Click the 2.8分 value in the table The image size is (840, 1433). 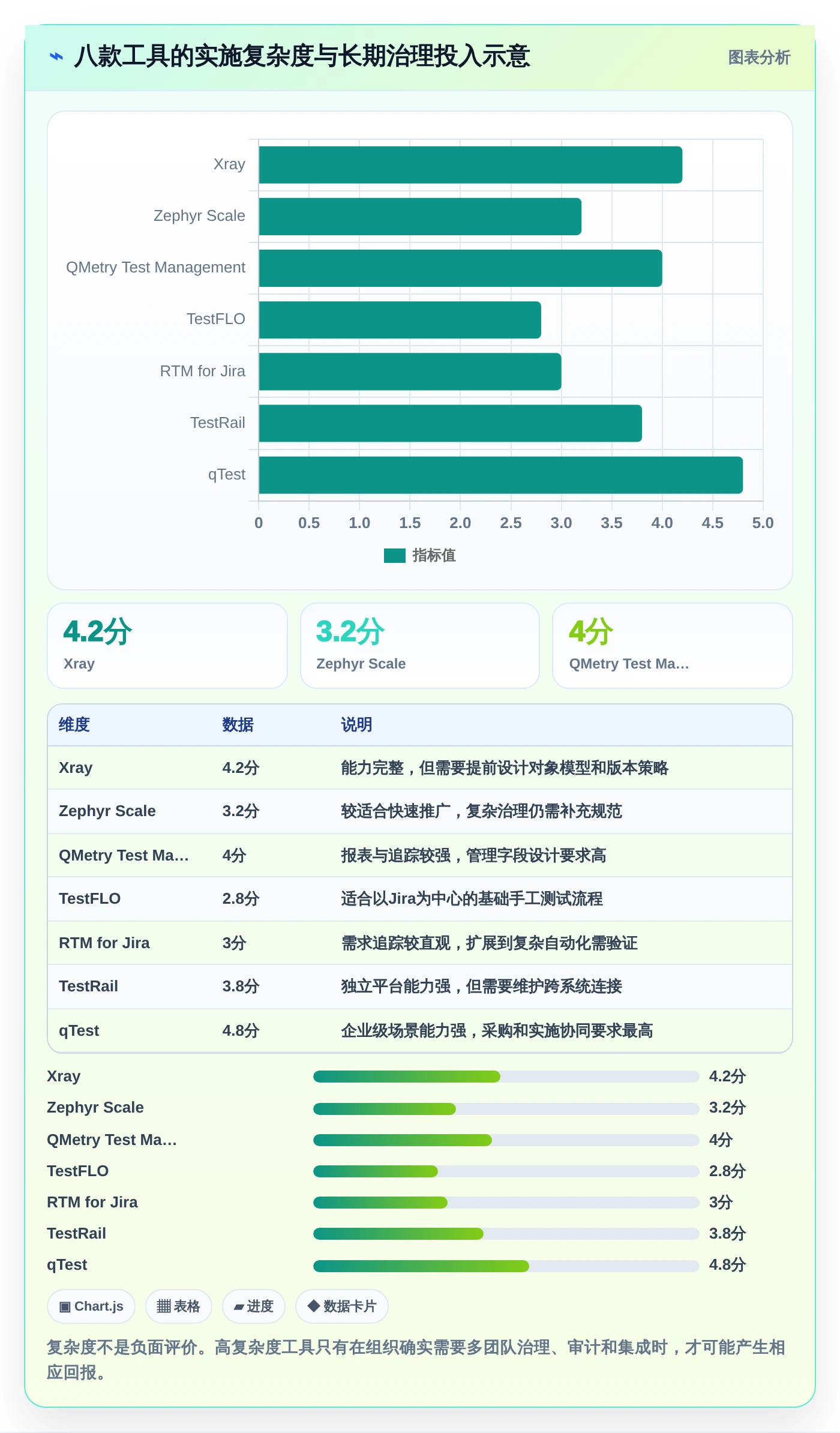coord(241,898)
